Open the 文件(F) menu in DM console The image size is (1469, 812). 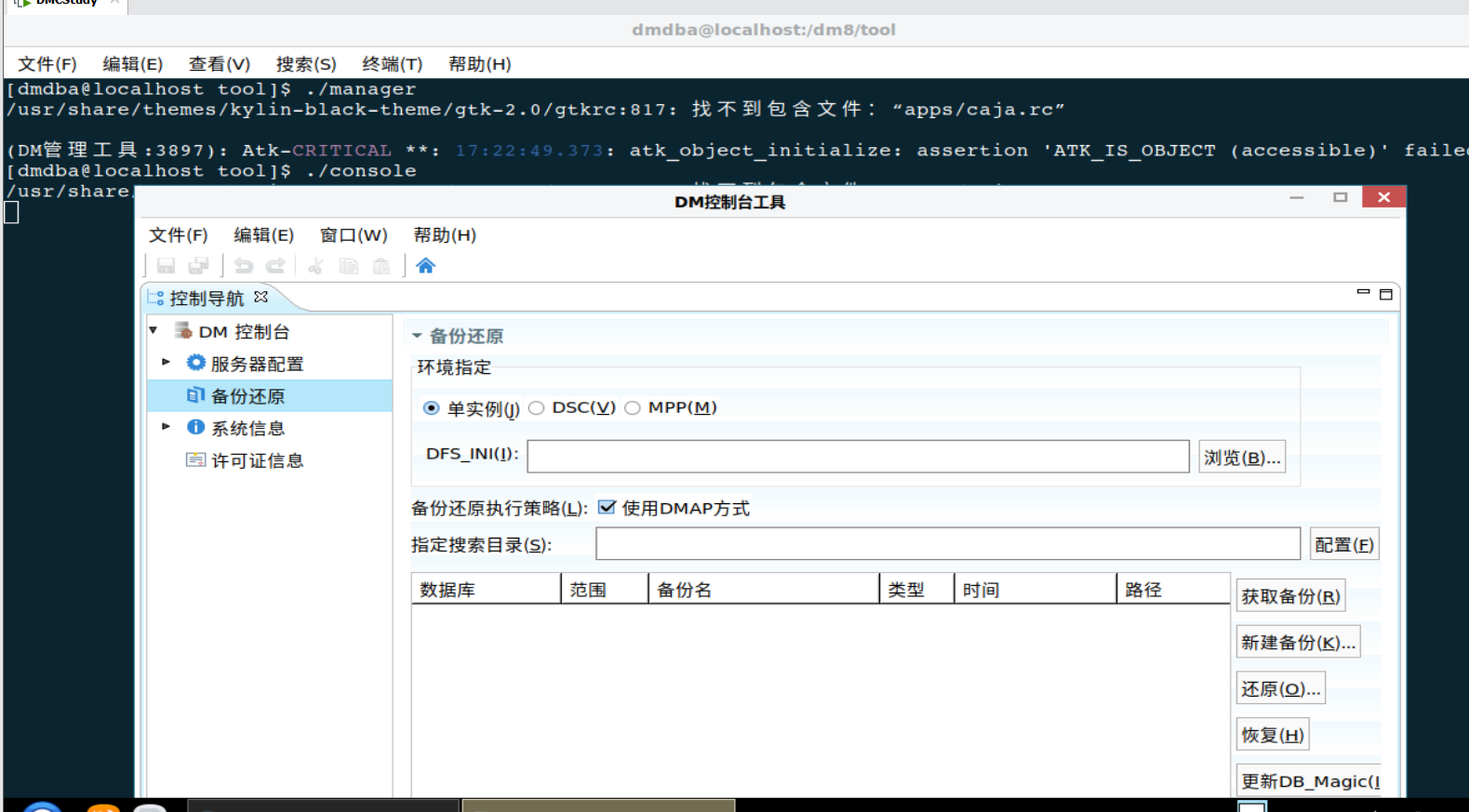[179, 235]
